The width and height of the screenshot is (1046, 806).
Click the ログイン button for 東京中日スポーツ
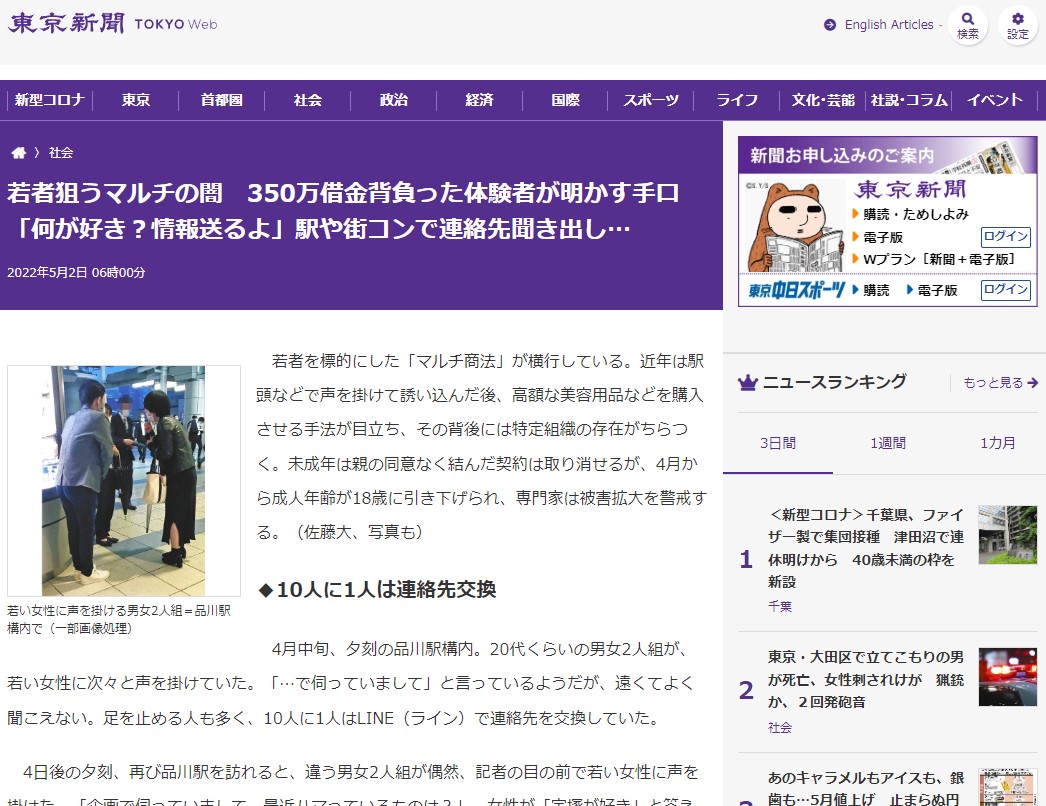(x=1005, y=290)
